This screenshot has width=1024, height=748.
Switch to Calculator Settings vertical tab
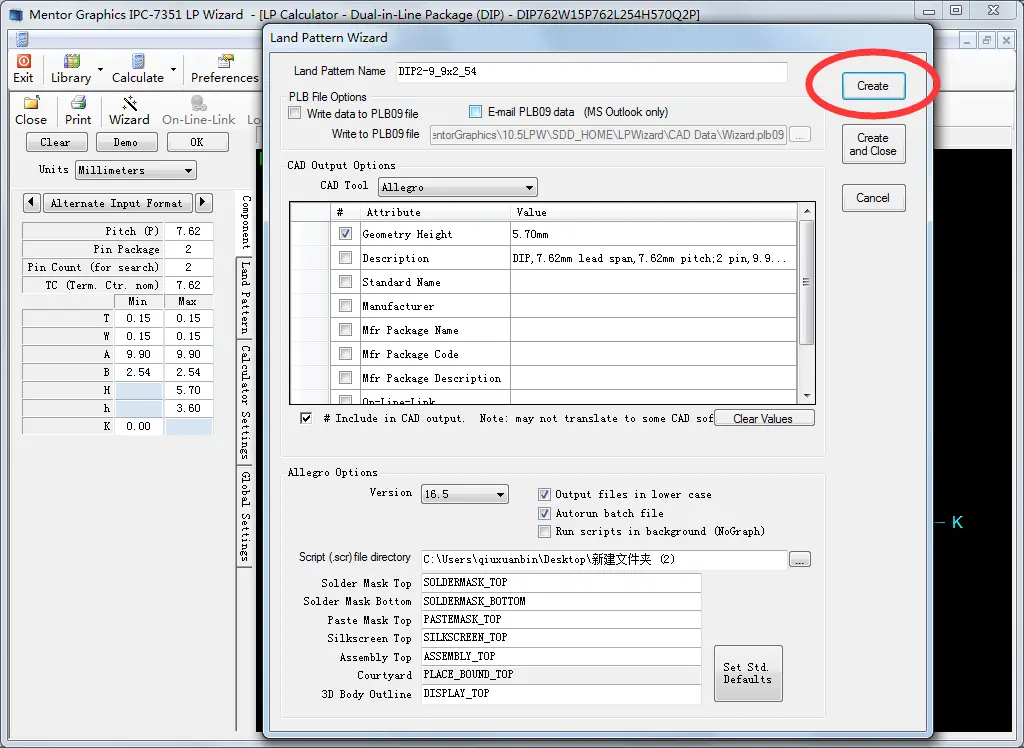[245, 401]
